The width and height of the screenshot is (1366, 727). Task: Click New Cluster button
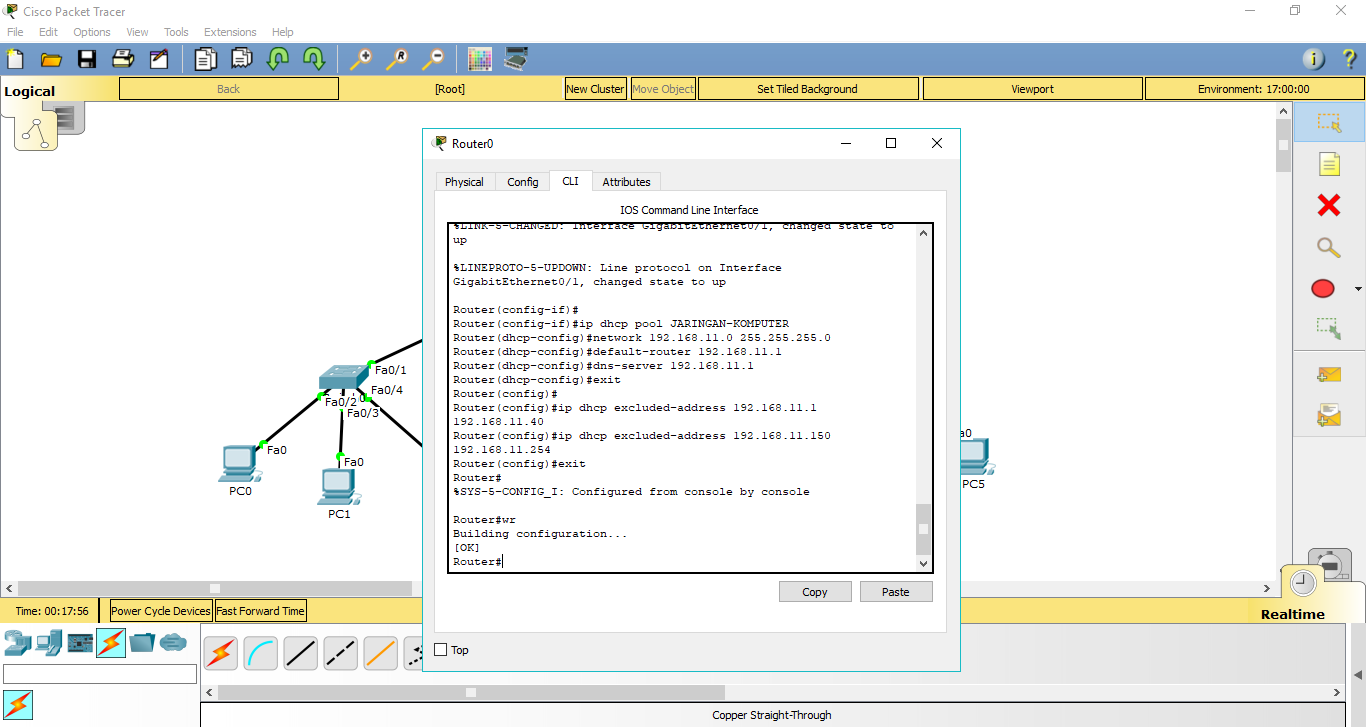[595, 89]
